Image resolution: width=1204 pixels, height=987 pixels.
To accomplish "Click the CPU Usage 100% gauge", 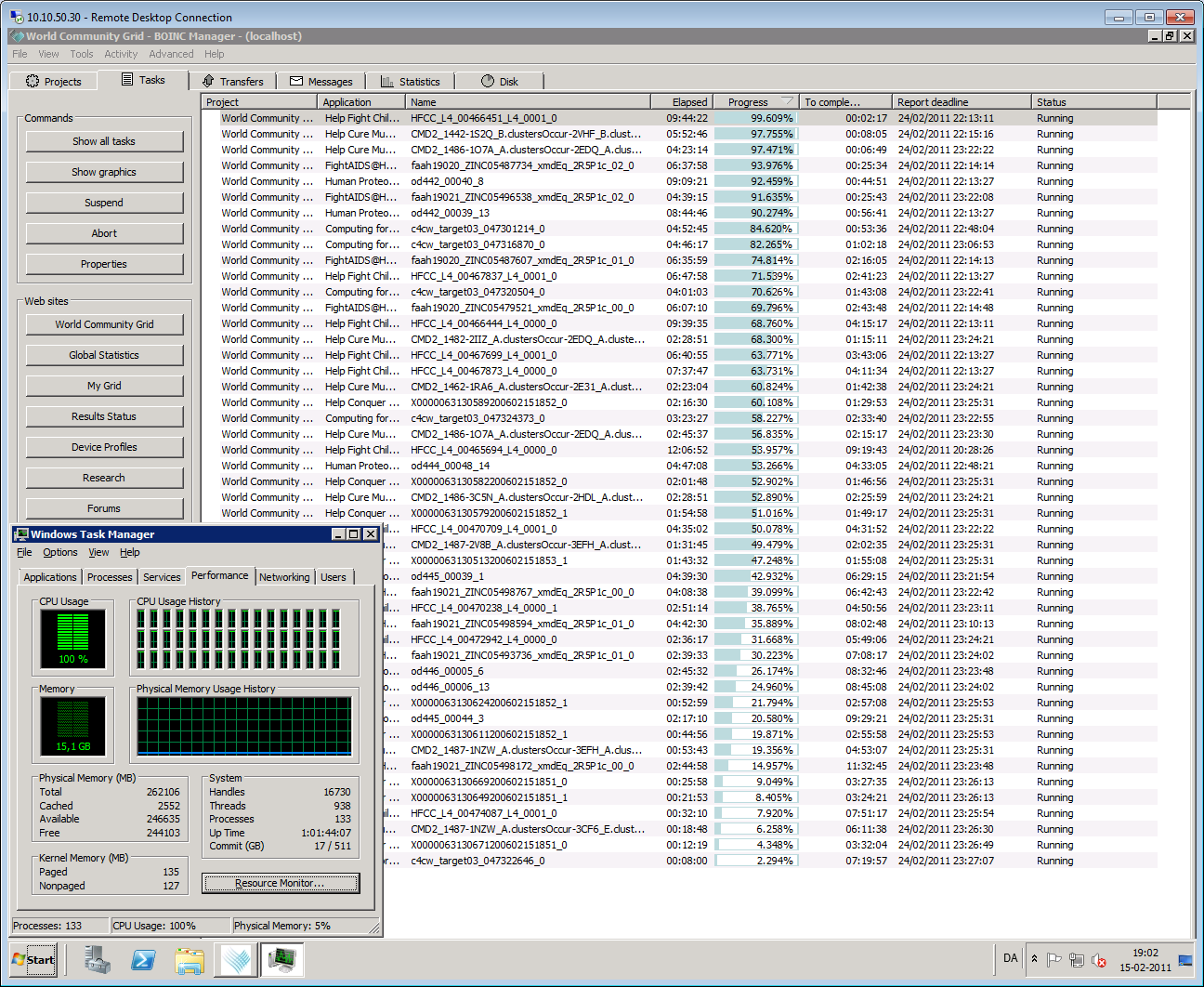I will [73, 638].
